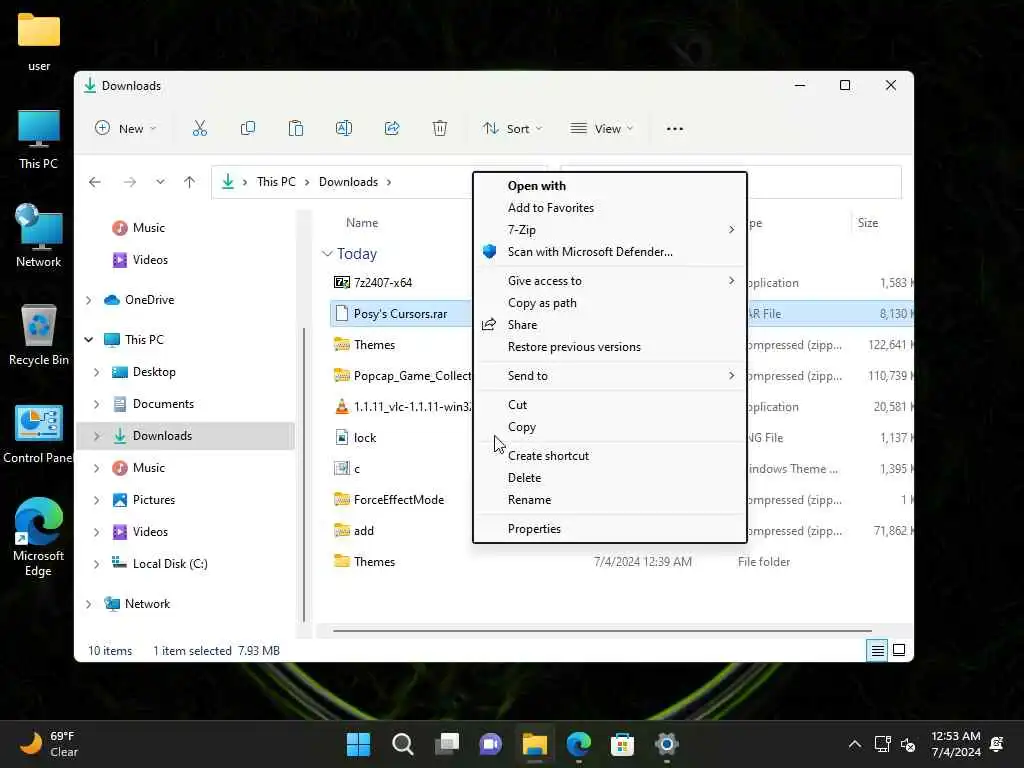Click the Copy icon in toolbar
Screen dimensions: 1024x768
[248, 129]
